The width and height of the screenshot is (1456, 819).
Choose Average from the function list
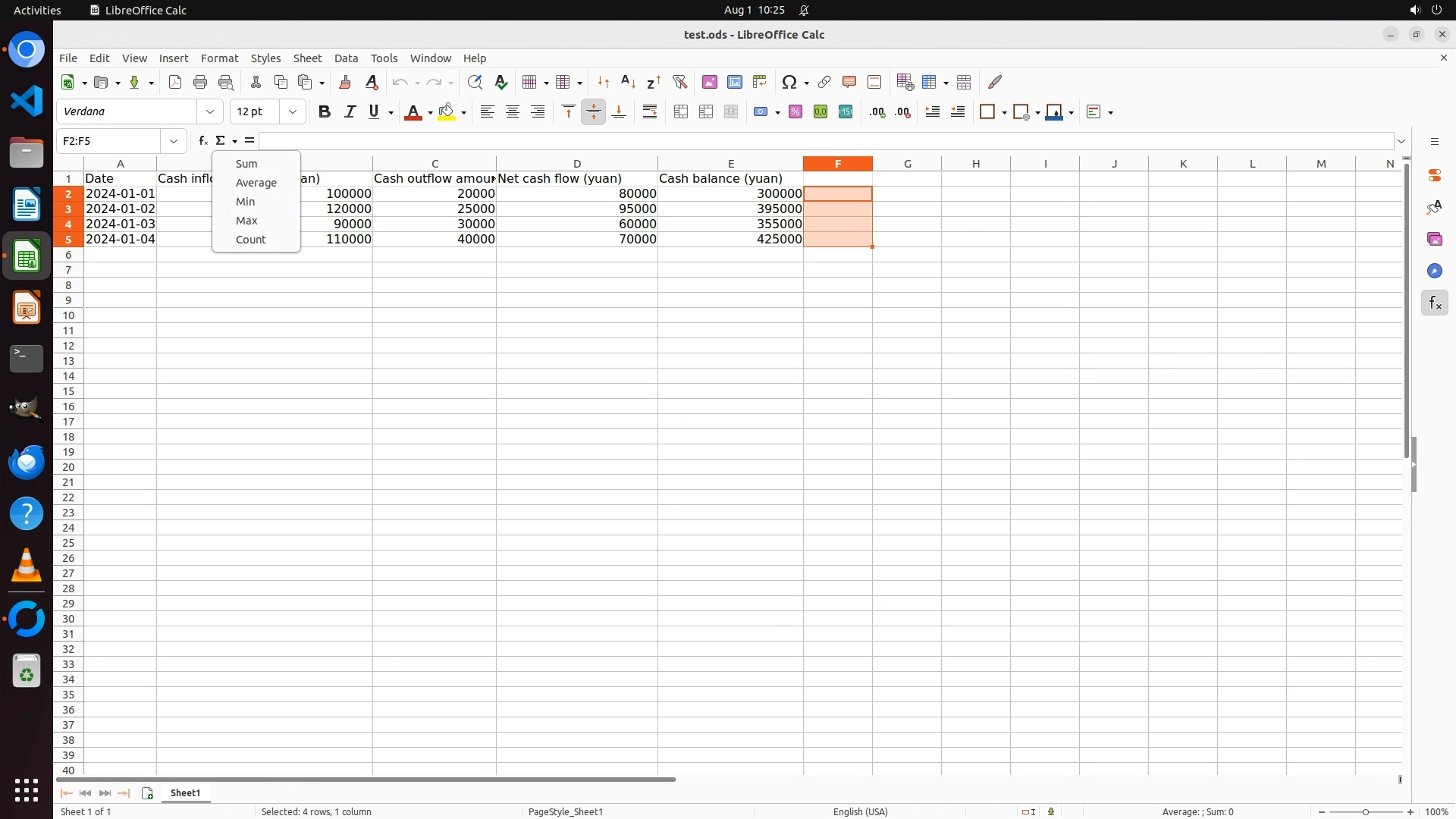(256, 183)
